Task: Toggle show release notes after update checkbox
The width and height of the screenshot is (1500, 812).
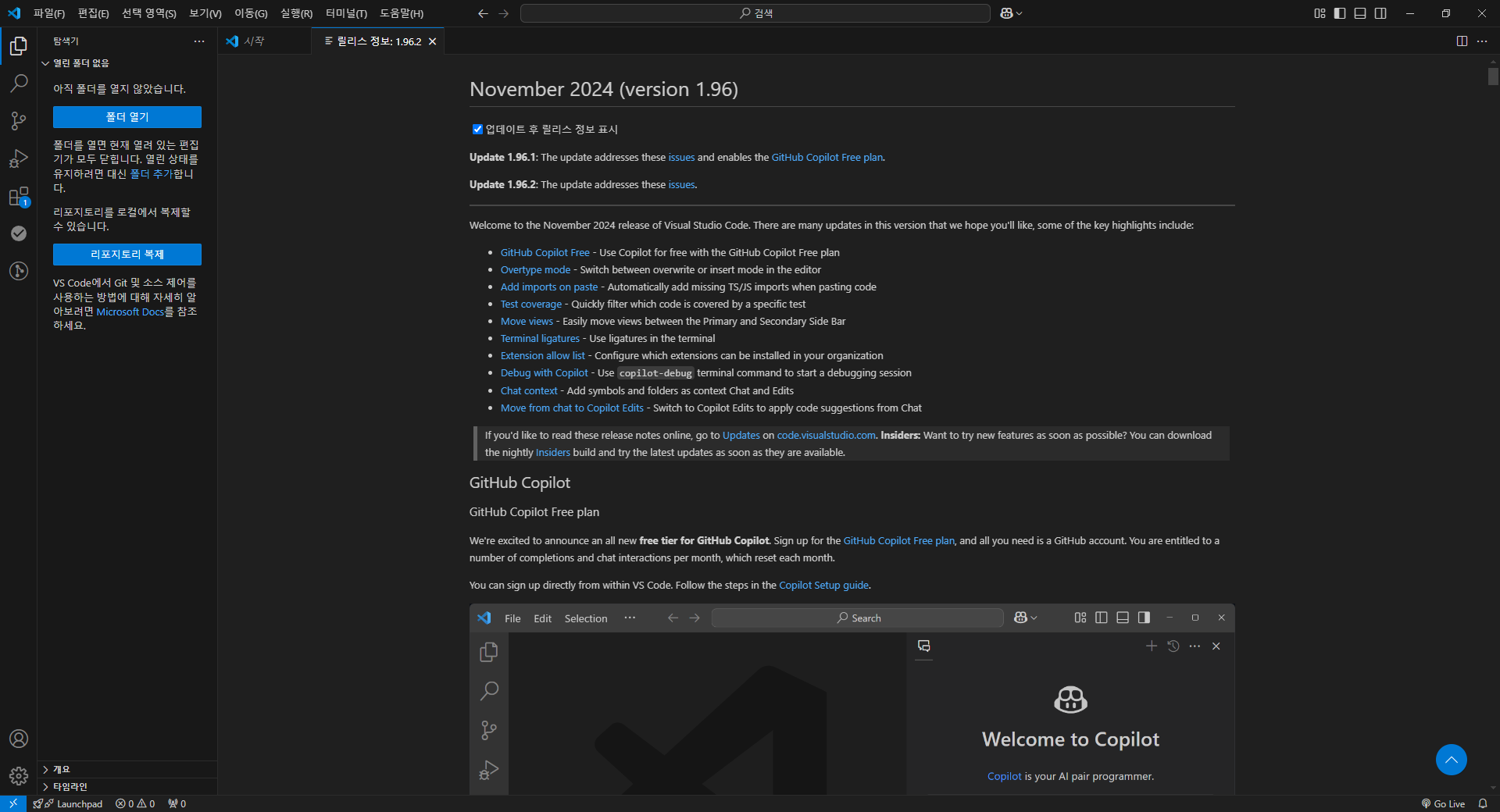Action: coord(477,130)
